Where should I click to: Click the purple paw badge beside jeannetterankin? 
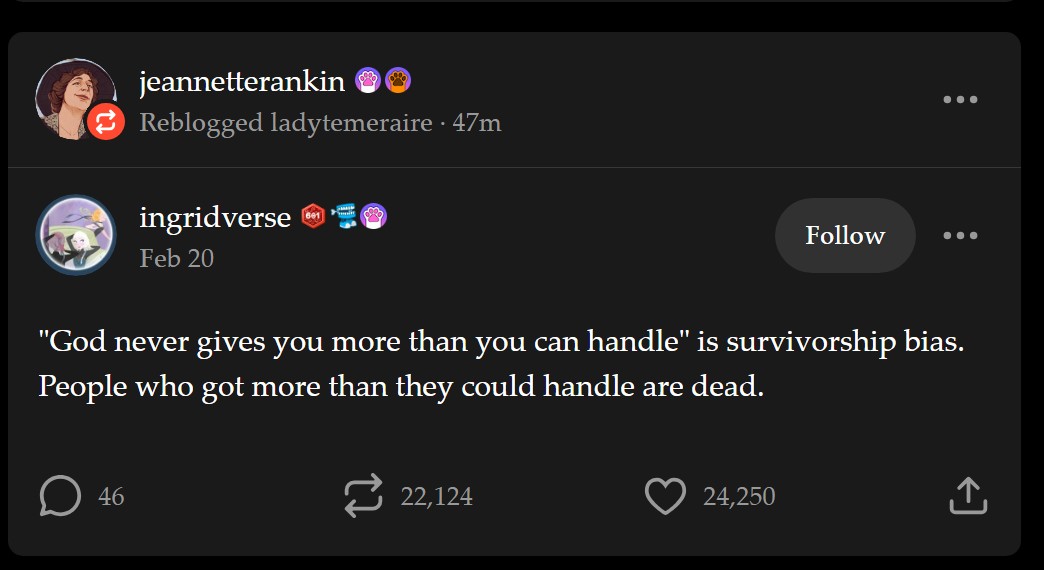pos(368,81)
